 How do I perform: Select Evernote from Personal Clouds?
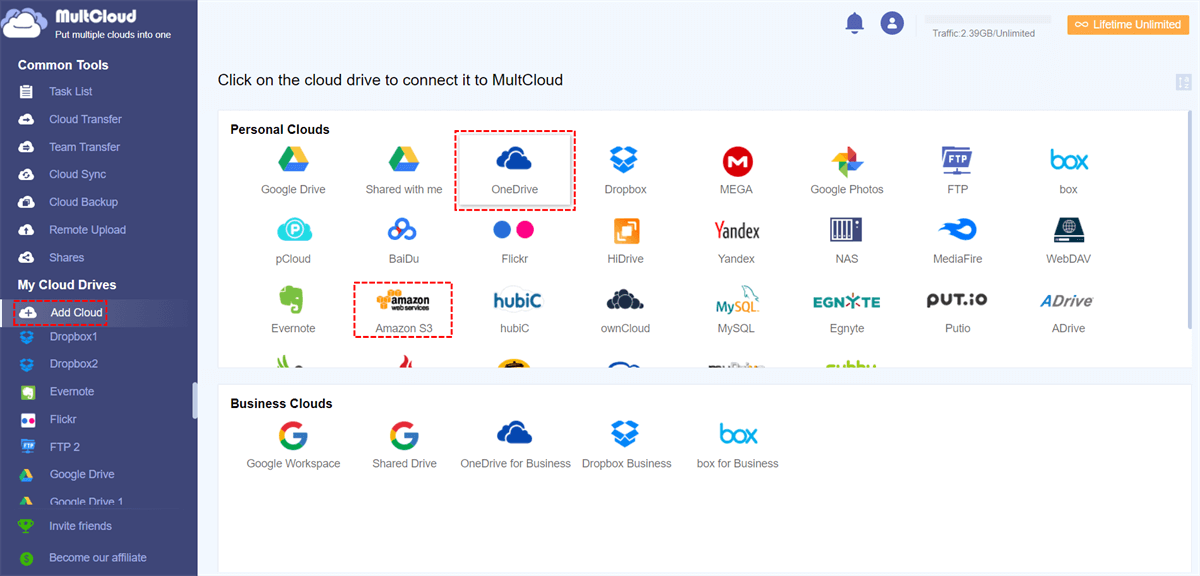coord(293,310)
